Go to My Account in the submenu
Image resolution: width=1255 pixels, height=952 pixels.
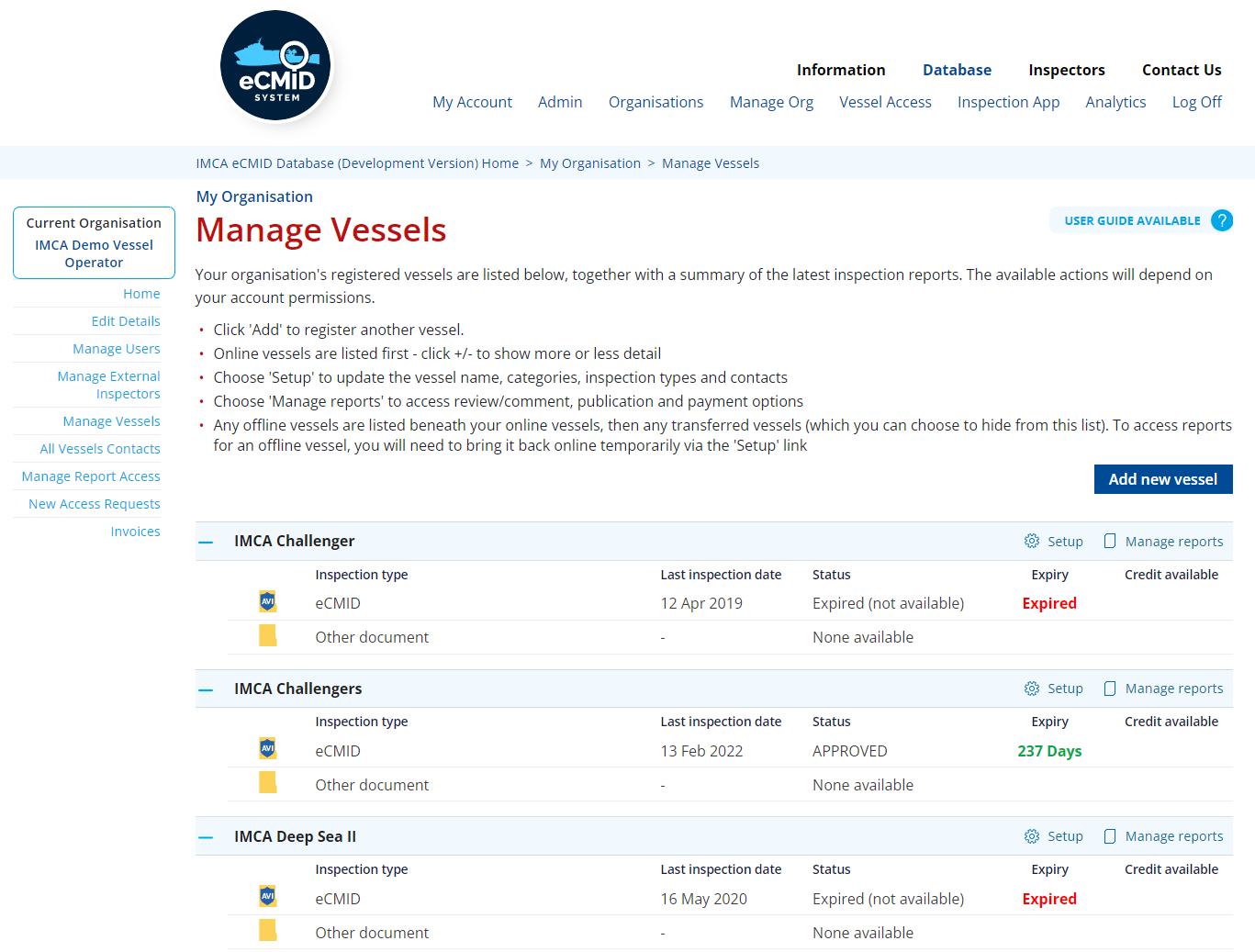click(472, 102)
